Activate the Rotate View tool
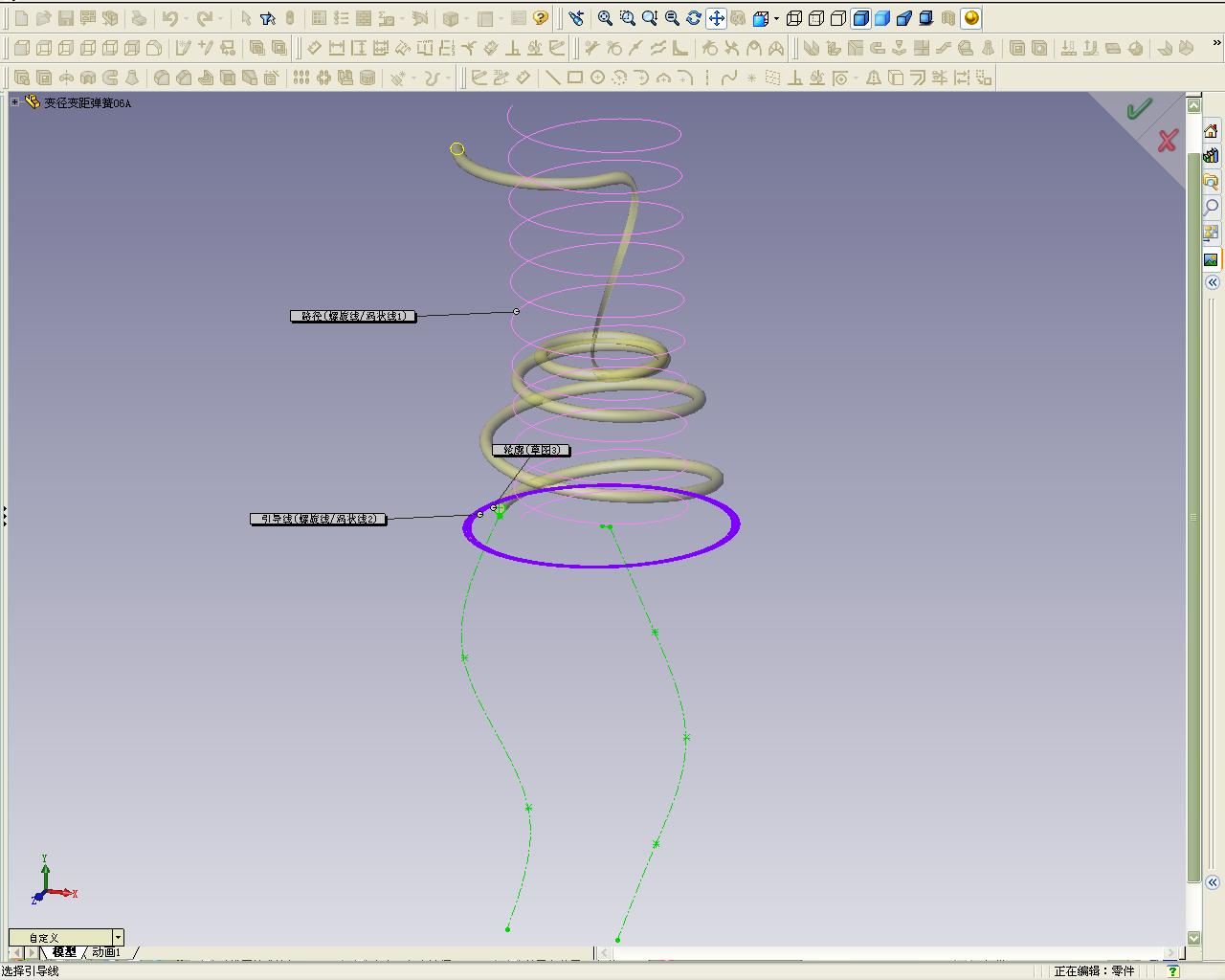1225x980 pixels. [693, 18]
